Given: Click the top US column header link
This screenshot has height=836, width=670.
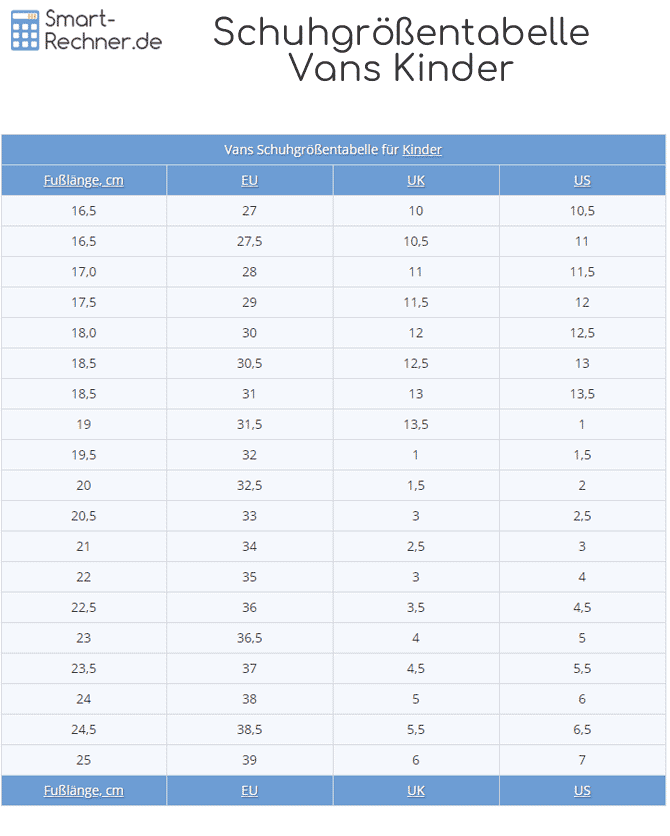Looking at the screenshot, I should (x=582, y=181).
